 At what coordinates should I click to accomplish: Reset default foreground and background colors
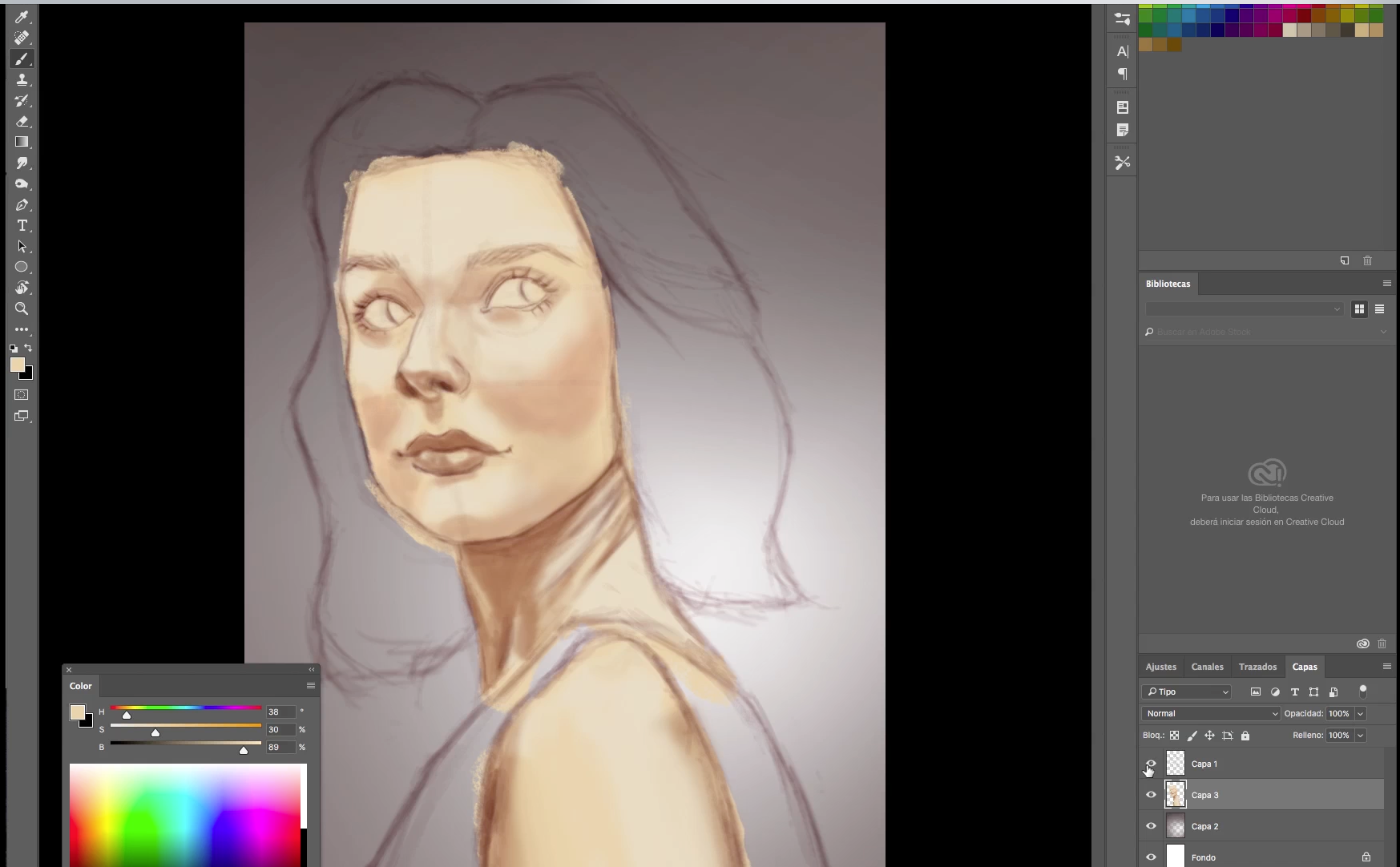click(x=14, y=349)
